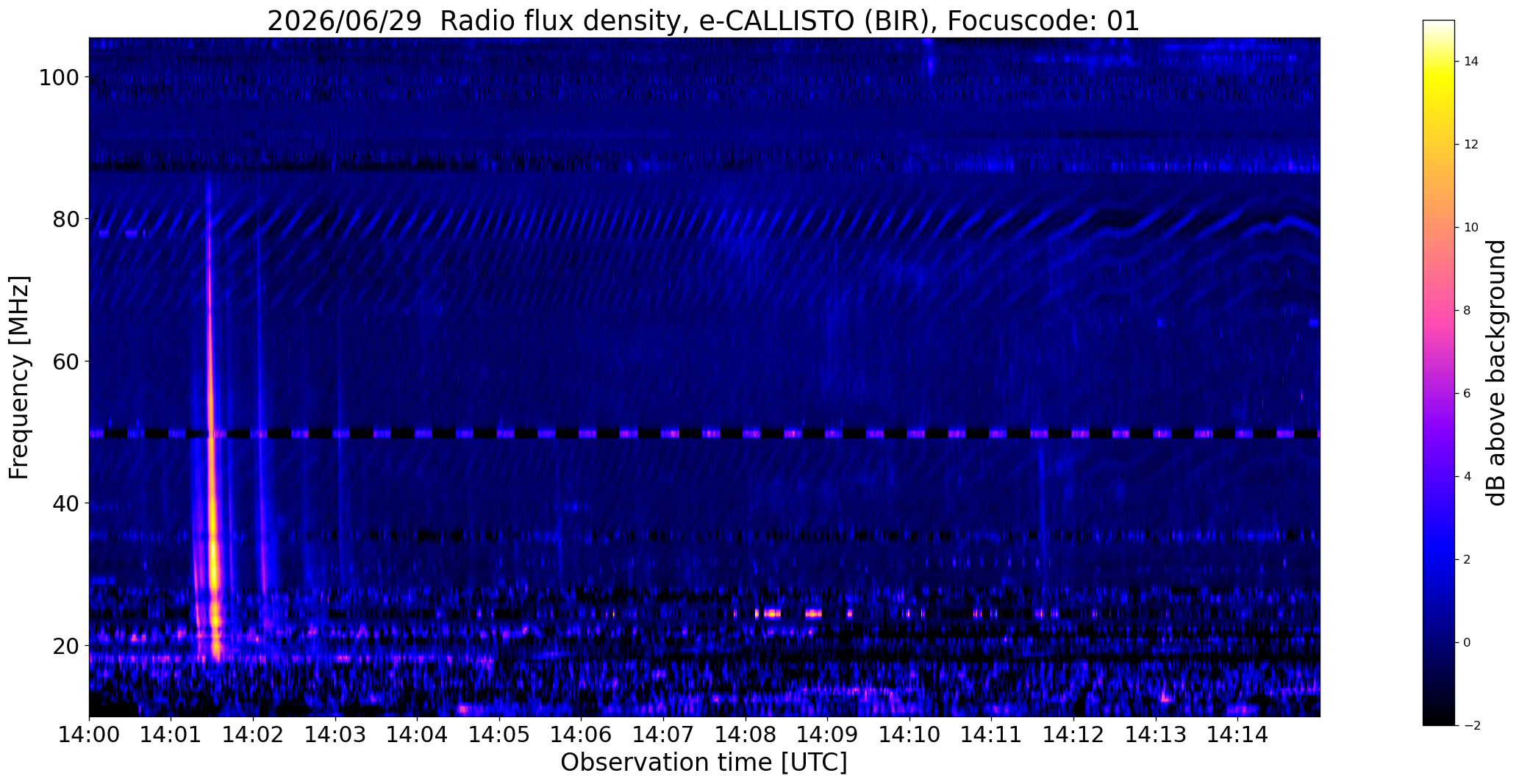
Task: Click the 14:00 time axis label
Action: coord(89,735)
